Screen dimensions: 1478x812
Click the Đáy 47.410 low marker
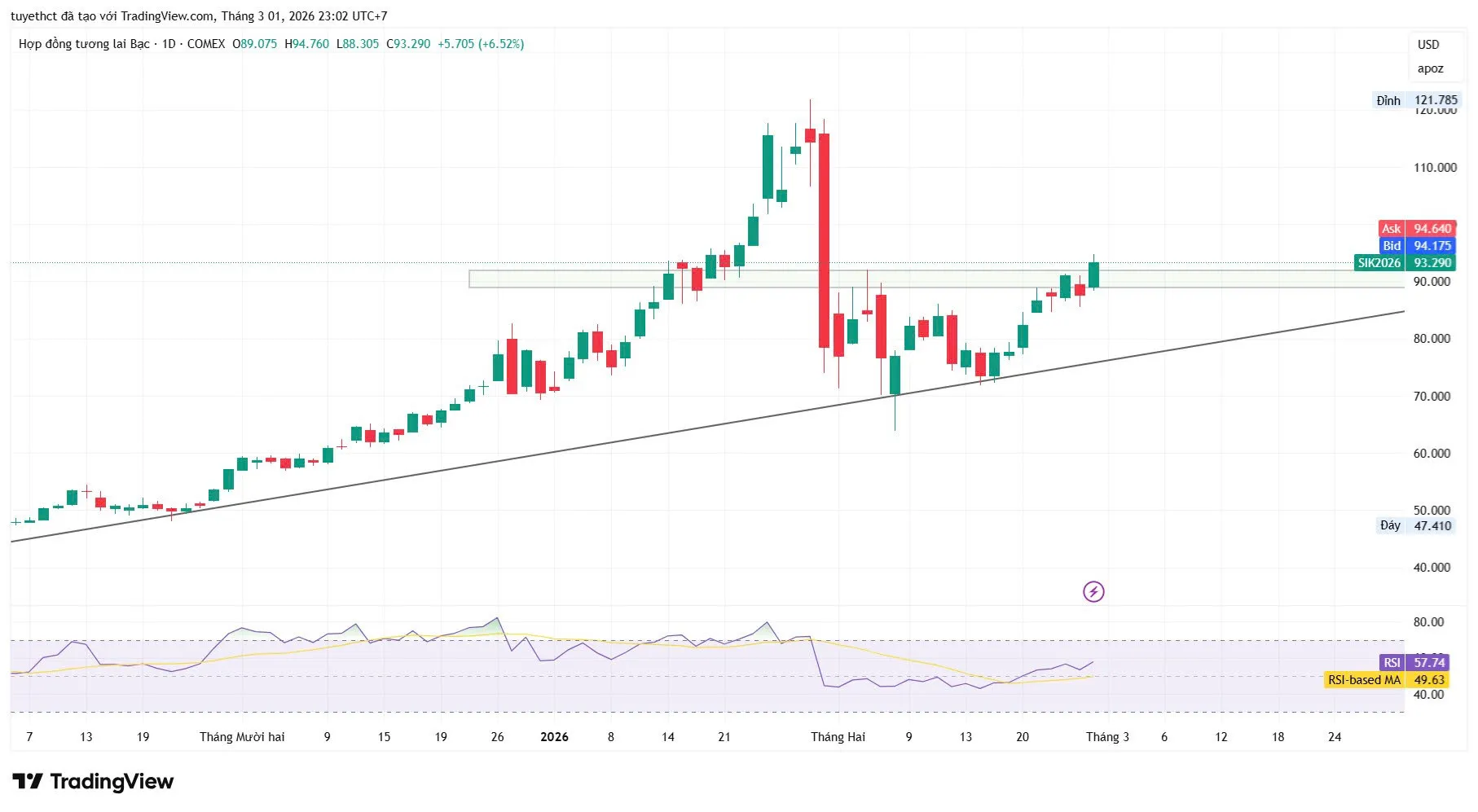(x=1416, y=526)
